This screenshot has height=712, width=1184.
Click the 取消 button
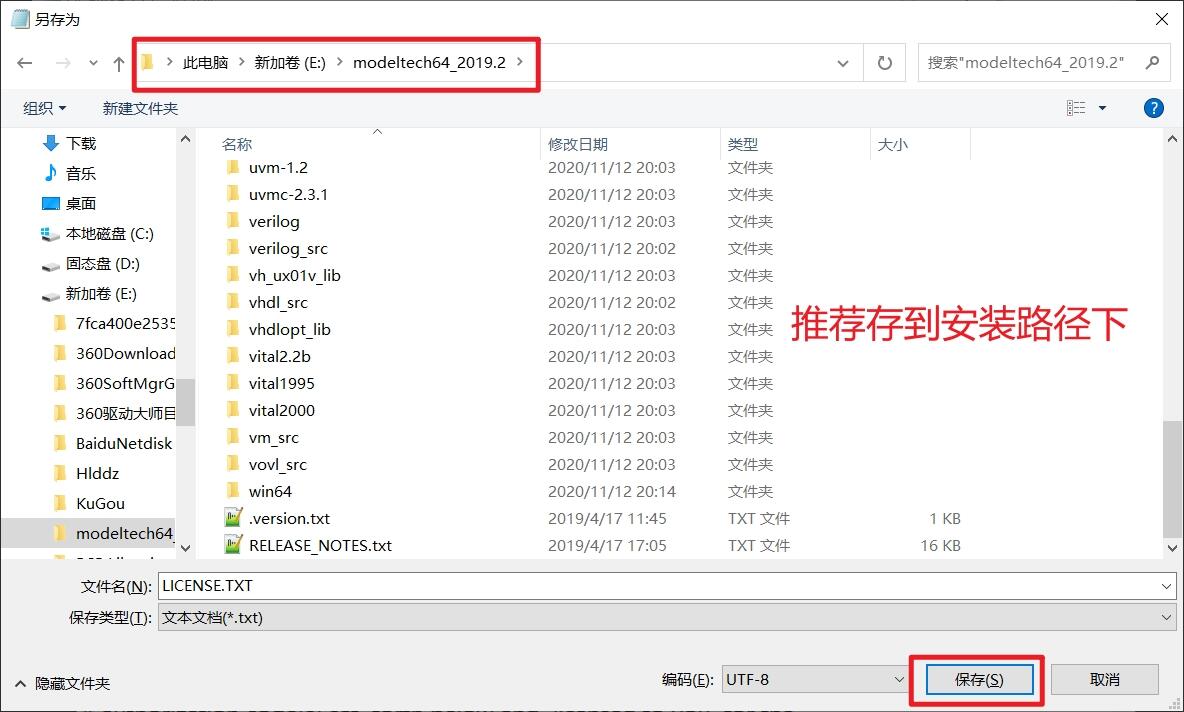1105,680
